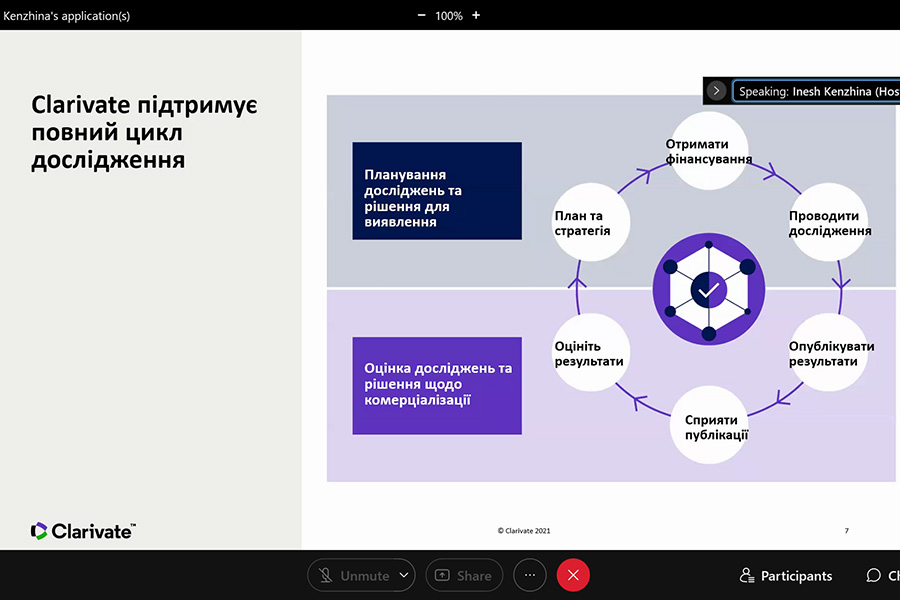Expand the active speaker panel chevron

(716, 91)
